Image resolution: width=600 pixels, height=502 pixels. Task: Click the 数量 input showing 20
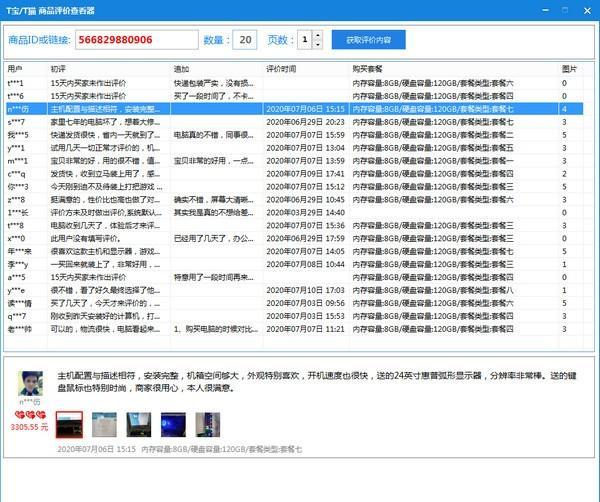245,40
